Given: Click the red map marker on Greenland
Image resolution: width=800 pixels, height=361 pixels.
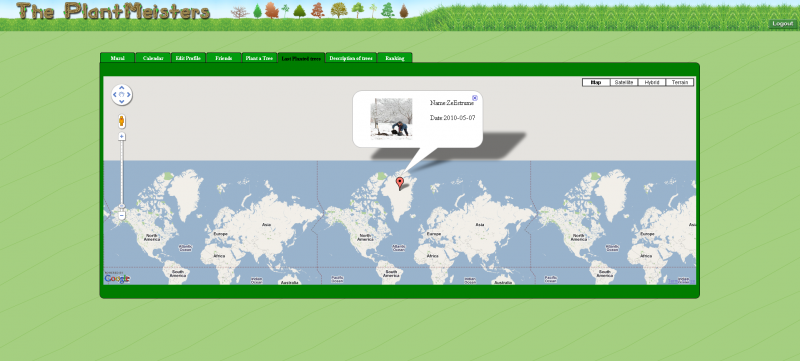Looking at the screenshot, I should coord(400,184).
